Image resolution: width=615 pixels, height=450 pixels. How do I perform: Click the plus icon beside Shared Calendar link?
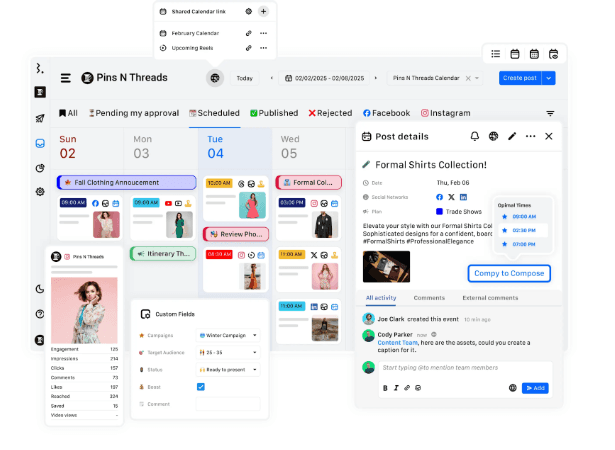coord(263,11)
